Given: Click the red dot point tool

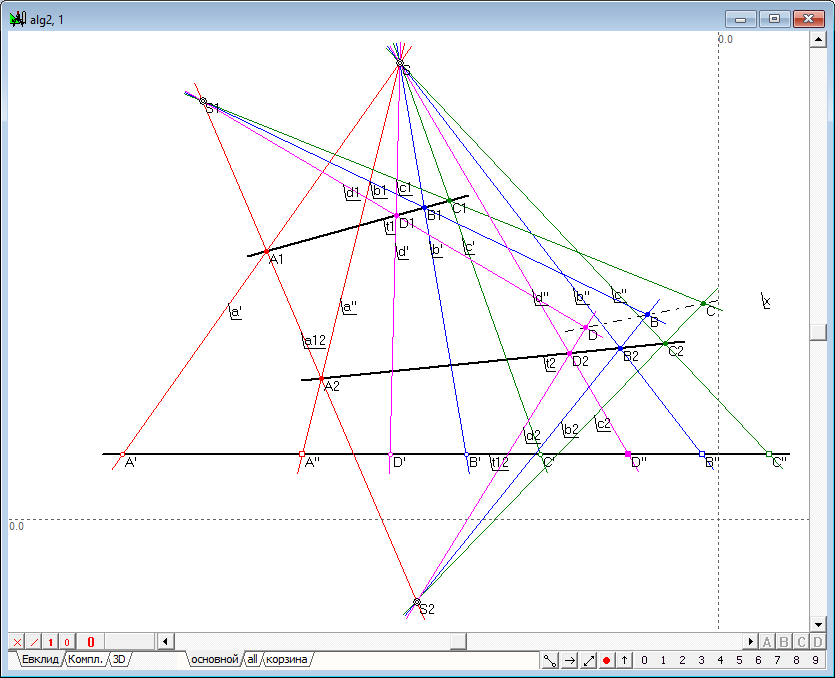Looking at the screenshot, I should pyautogui.click(x=606, y=660).
